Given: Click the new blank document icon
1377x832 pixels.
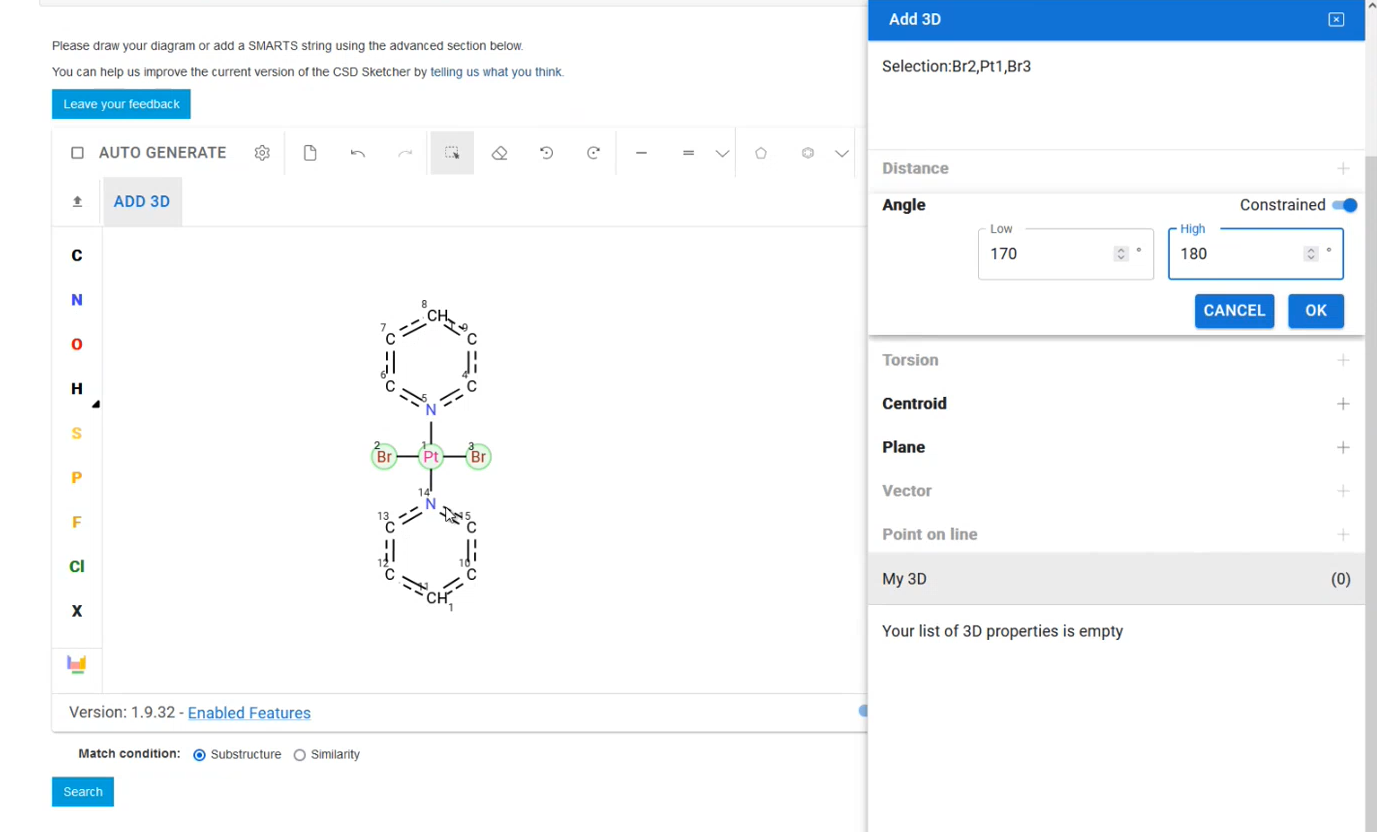Looking at the screenshot, I should [x=310, y=153].
